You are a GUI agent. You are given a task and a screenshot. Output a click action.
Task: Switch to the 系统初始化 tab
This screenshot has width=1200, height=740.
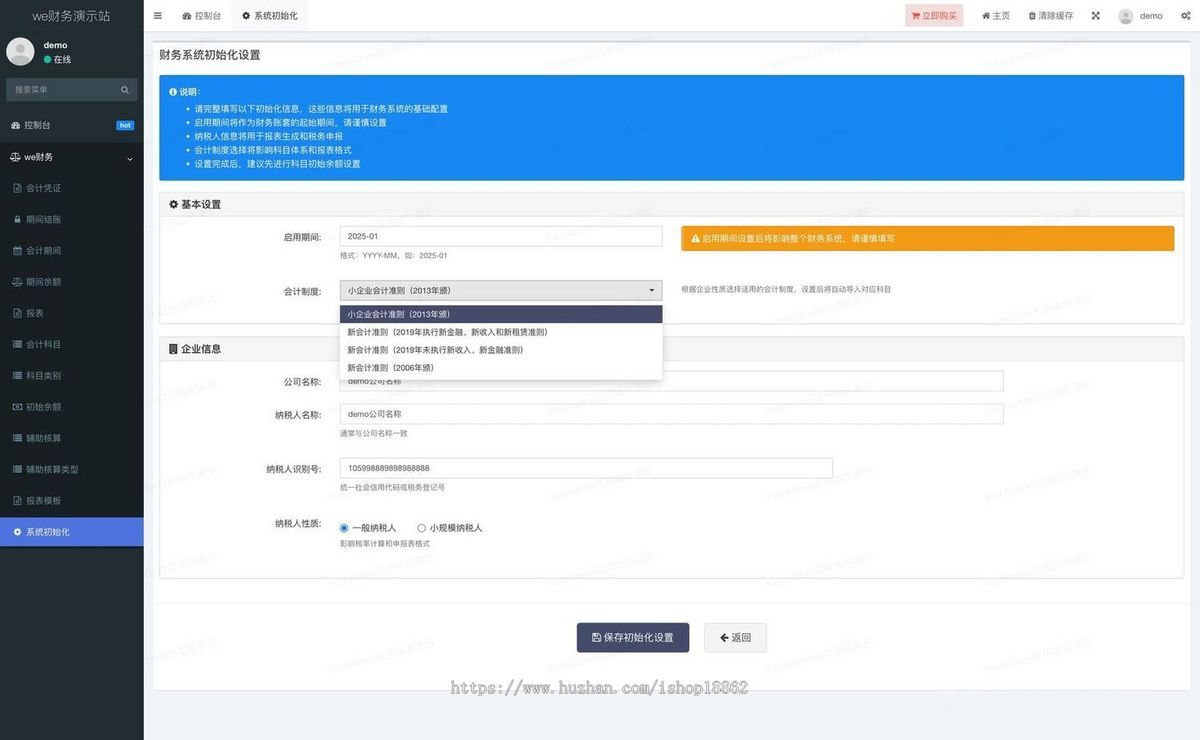(x=273, y=15)
